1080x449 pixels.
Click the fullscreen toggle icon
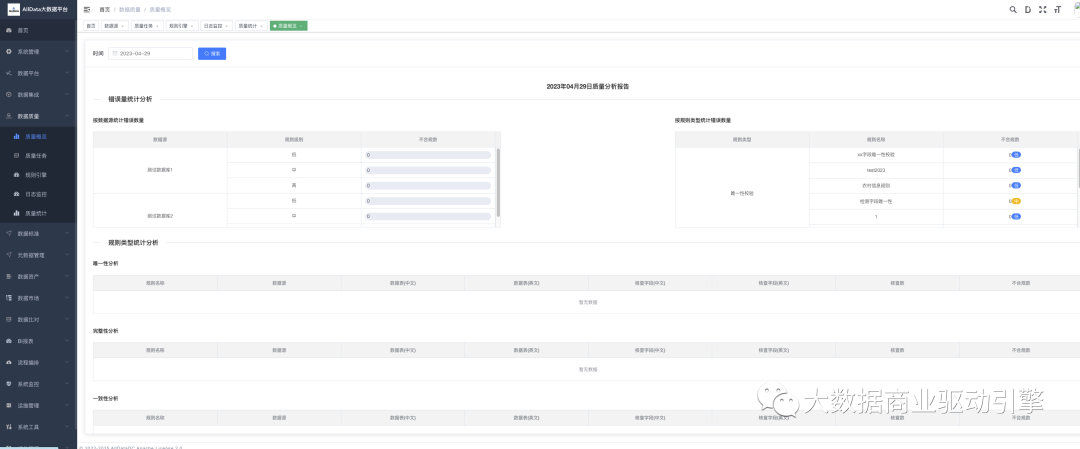pos(1042,9)
